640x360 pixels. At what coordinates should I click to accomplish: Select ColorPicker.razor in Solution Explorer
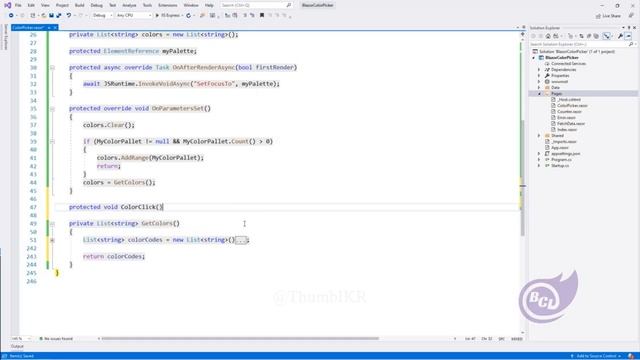pyautogui.click(x=572, y=105)
